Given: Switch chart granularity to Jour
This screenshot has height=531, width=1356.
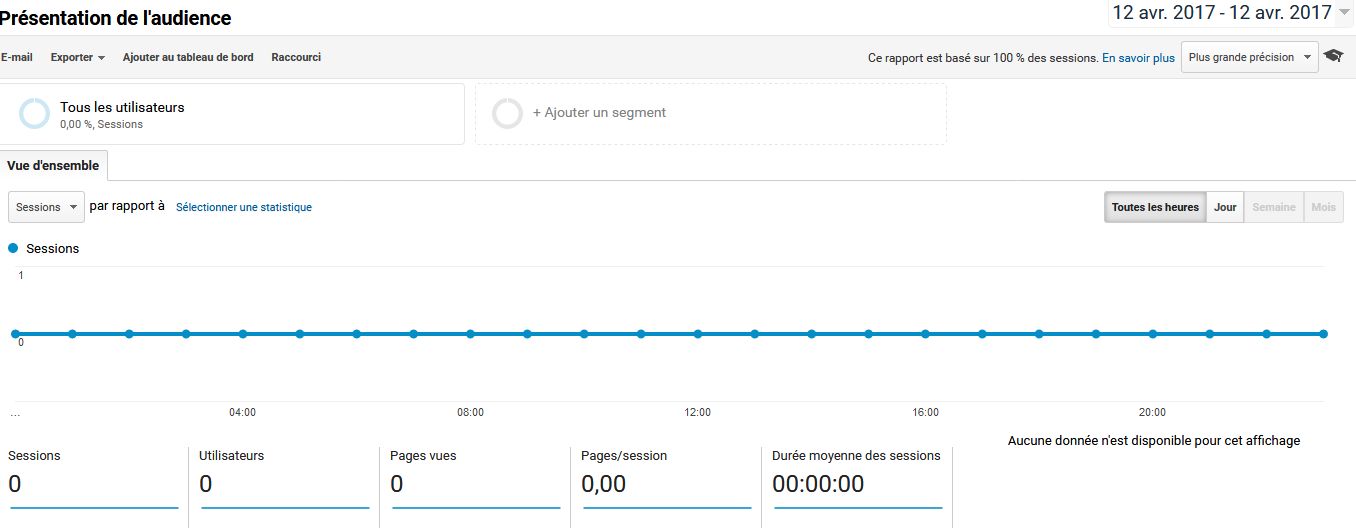Looking at the screenshot, I should coord(1225,207).
